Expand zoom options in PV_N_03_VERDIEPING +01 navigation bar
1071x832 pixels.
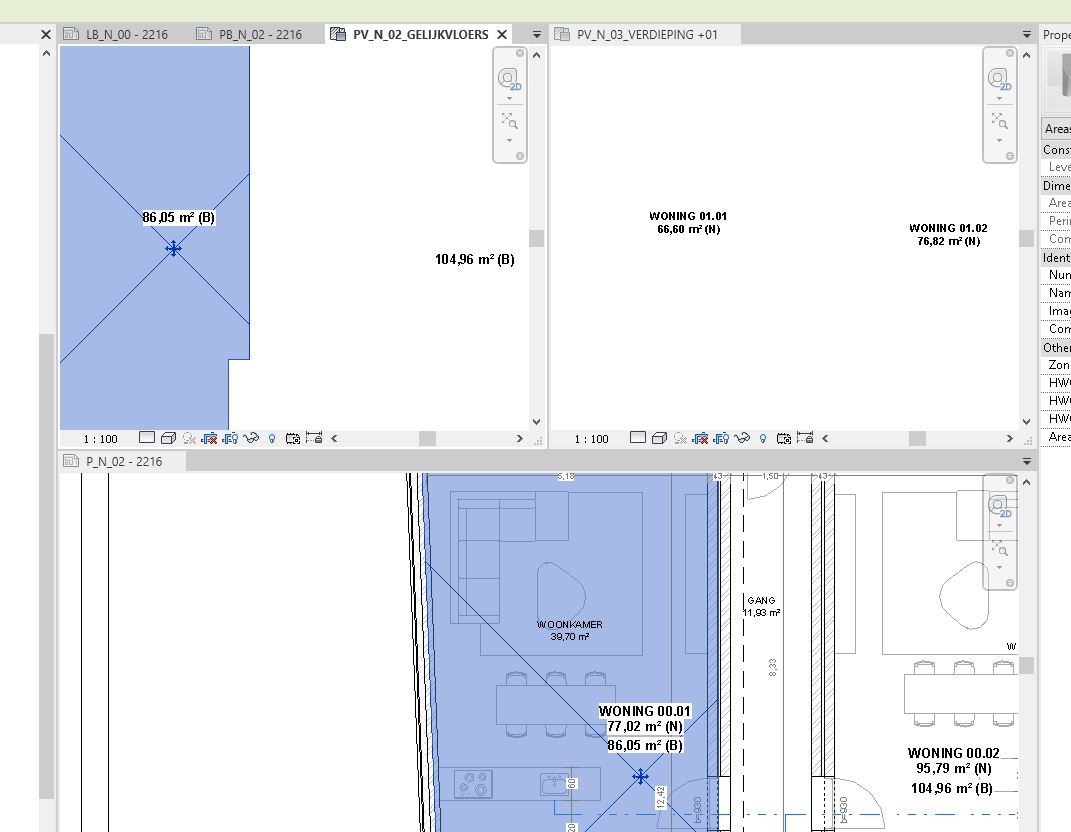click(x=999, y=140)
